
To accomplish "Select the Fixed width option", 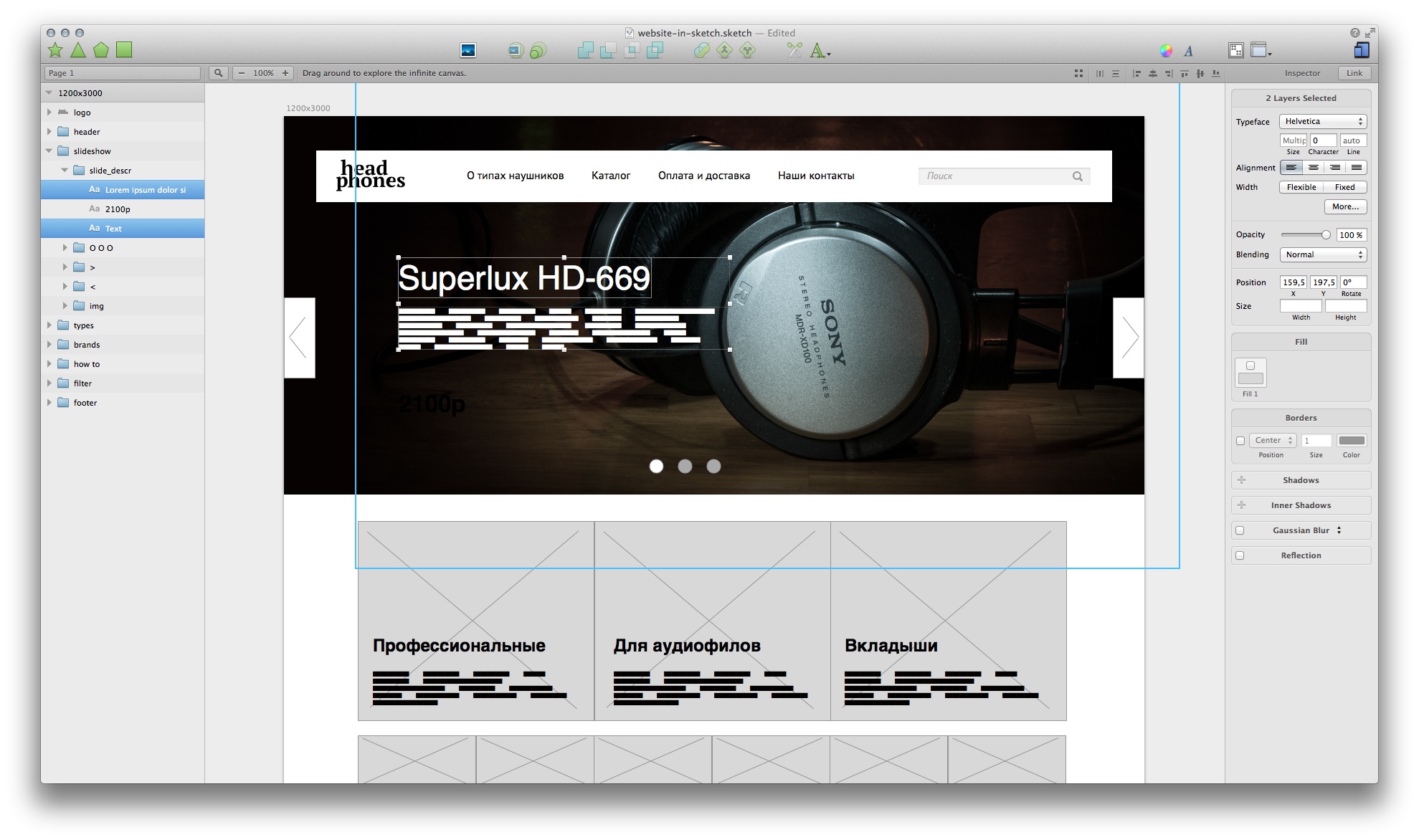I will 1344,187.
